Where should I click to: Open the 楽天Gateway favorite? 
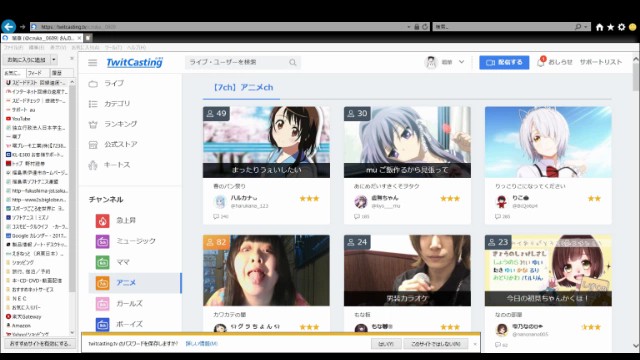coord(23,316)
